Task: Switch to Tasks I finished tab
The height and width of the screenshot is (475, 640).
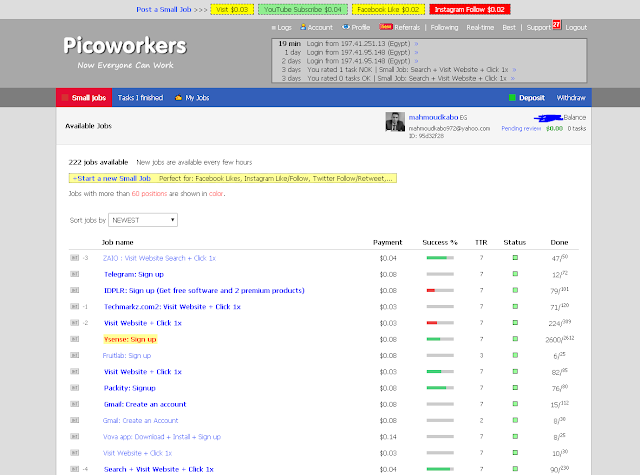Action: pos(140,98)
